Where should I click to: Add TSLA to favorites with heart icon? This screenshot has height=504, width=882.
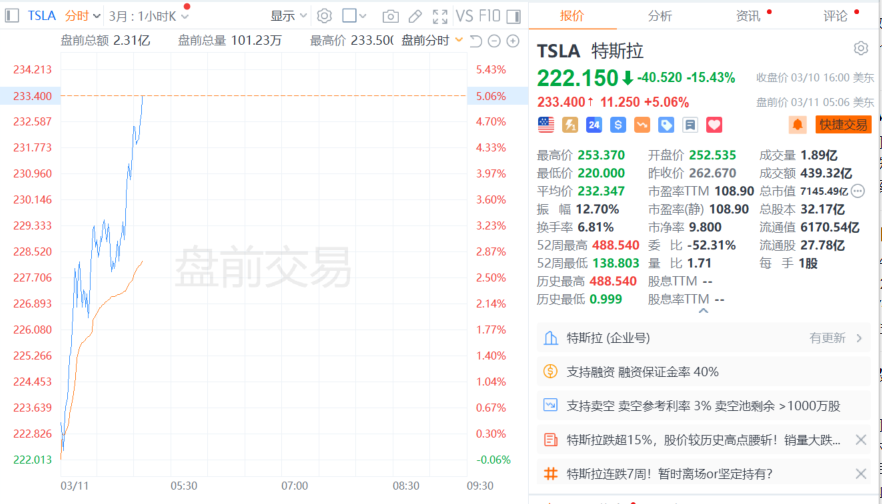(x=714, y=124)
